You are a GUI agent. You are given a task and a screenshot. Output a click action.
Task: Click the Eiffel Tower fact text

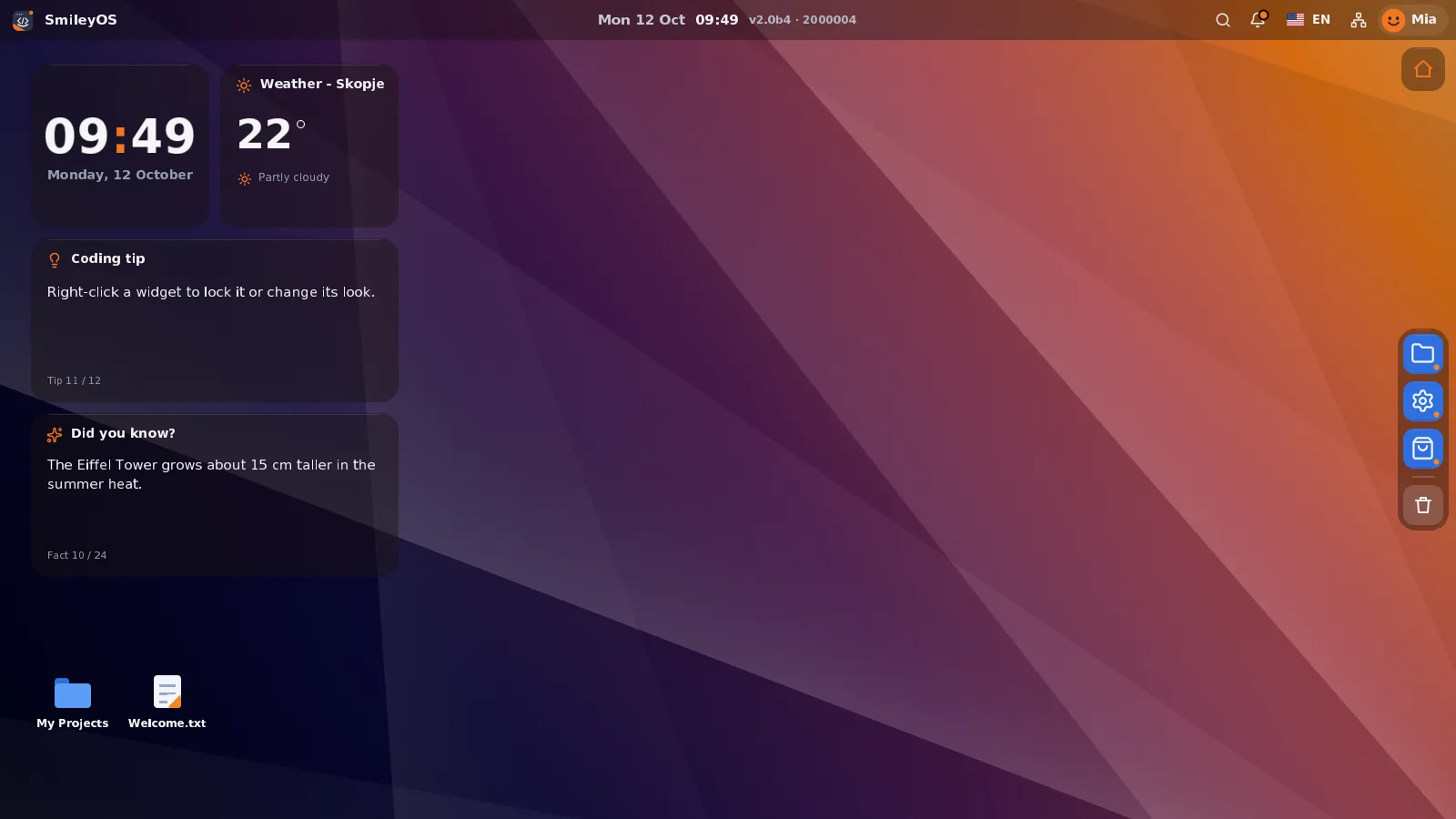[211, 474]
